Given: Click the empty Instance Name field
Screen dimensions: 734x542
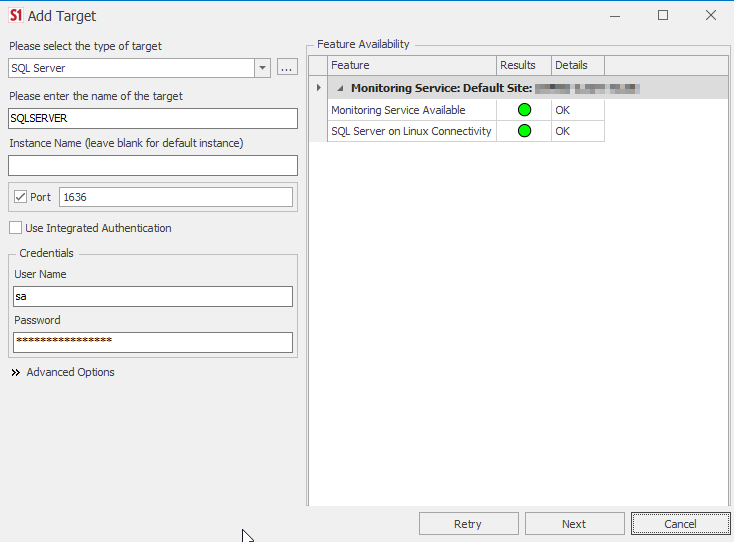Looking at the screenshot, I should click(x=153, y=166).
